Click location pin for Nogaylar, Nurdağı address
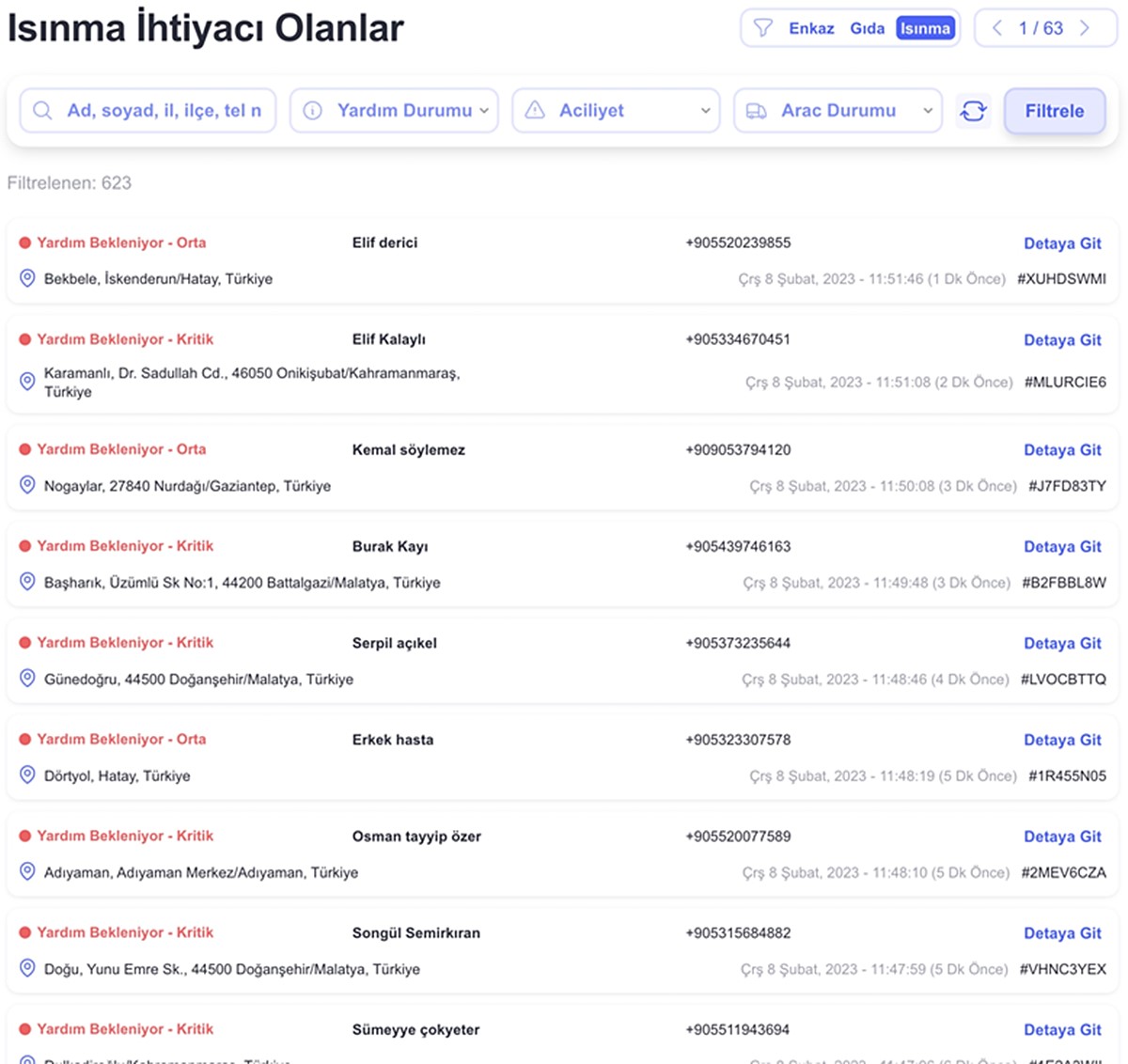Screen dimensions: 1128x1064 point(27,485)
